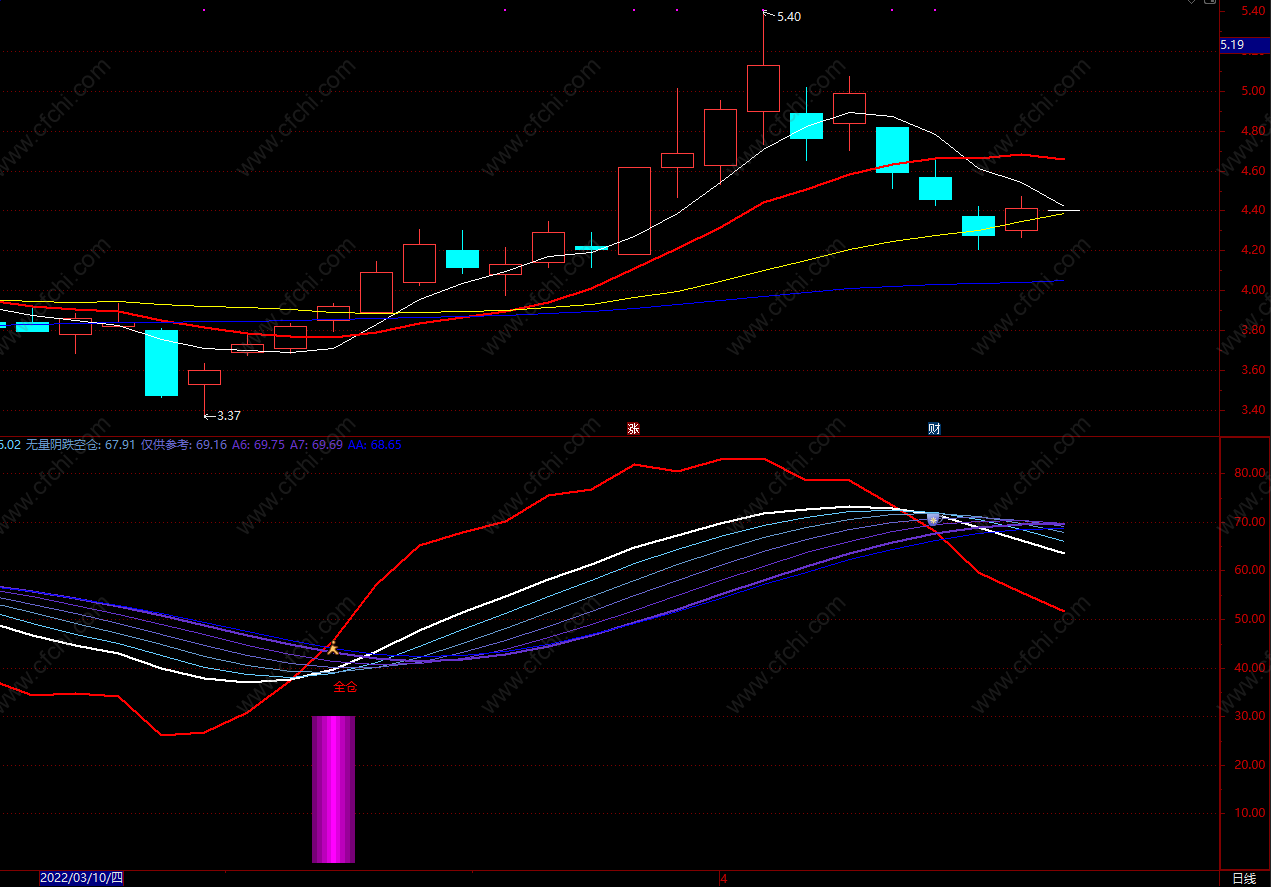Click the month 4 marker on time axis
The height and width of the screenshot is (887, 1271).
[724, 879]
